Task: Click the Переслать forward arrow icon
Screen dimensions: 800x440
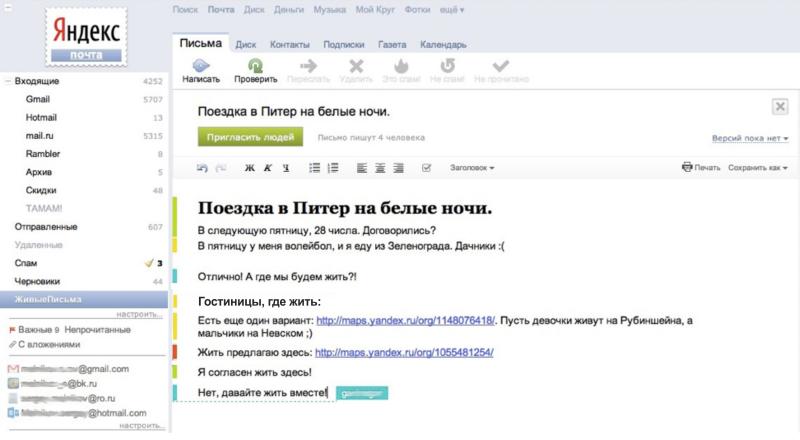Action: point(308,65)
